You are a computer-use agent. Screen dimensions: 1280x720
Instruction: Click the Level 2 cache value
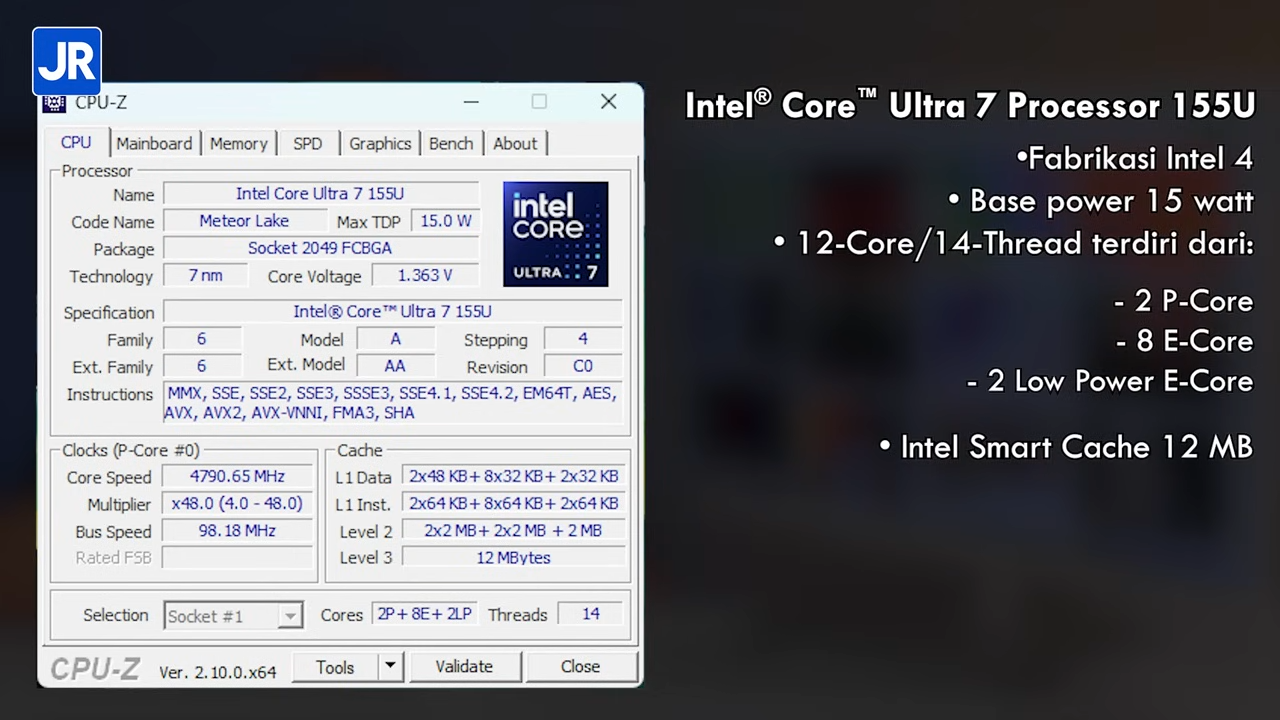click(514, 531)
